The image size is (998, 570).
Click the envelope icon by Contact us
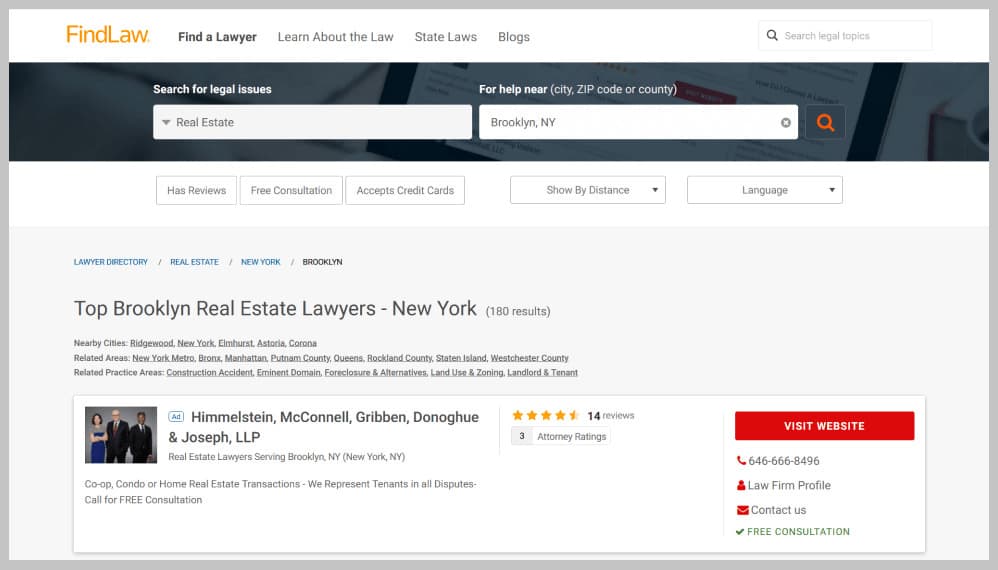(742, 510)
